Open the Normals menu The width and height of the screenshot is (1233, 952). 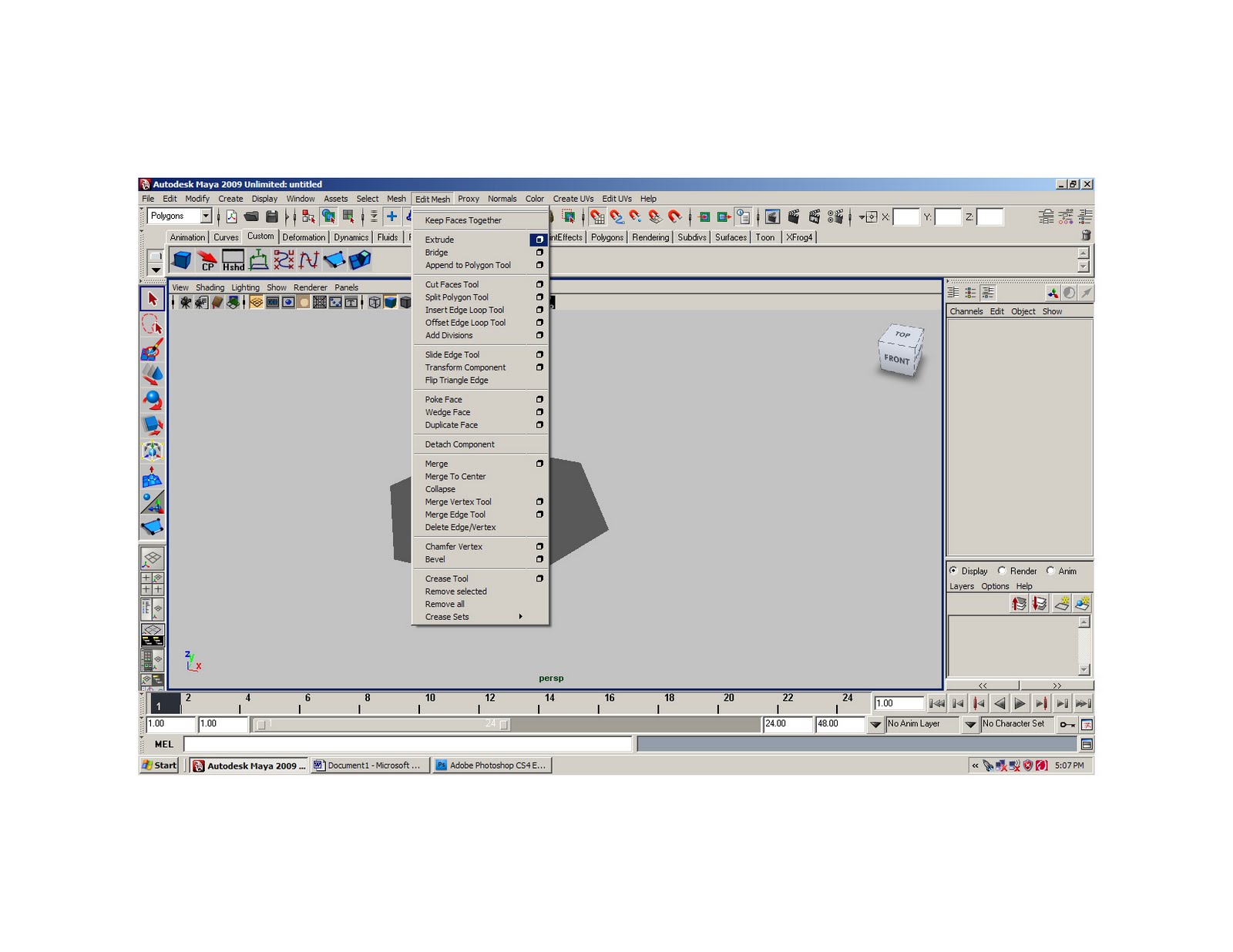coord(502,199)
